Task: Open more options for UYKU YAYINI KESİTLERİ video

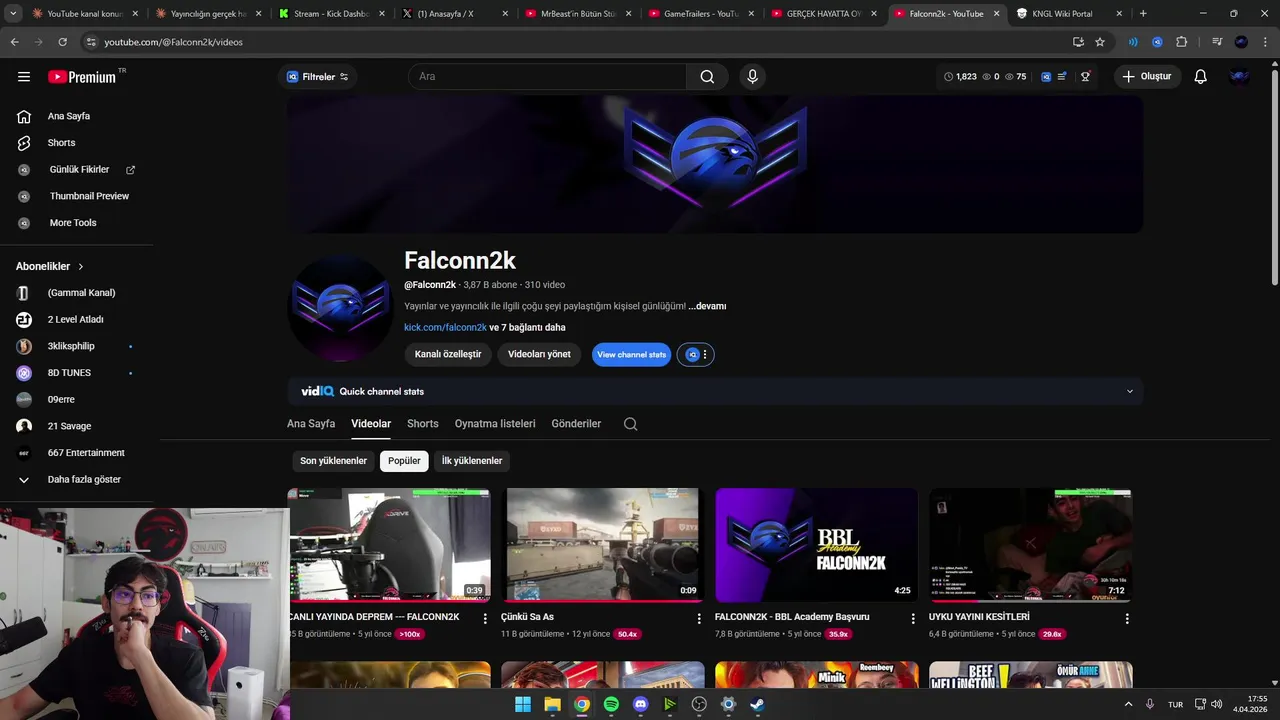Action: click(1127, 618)
